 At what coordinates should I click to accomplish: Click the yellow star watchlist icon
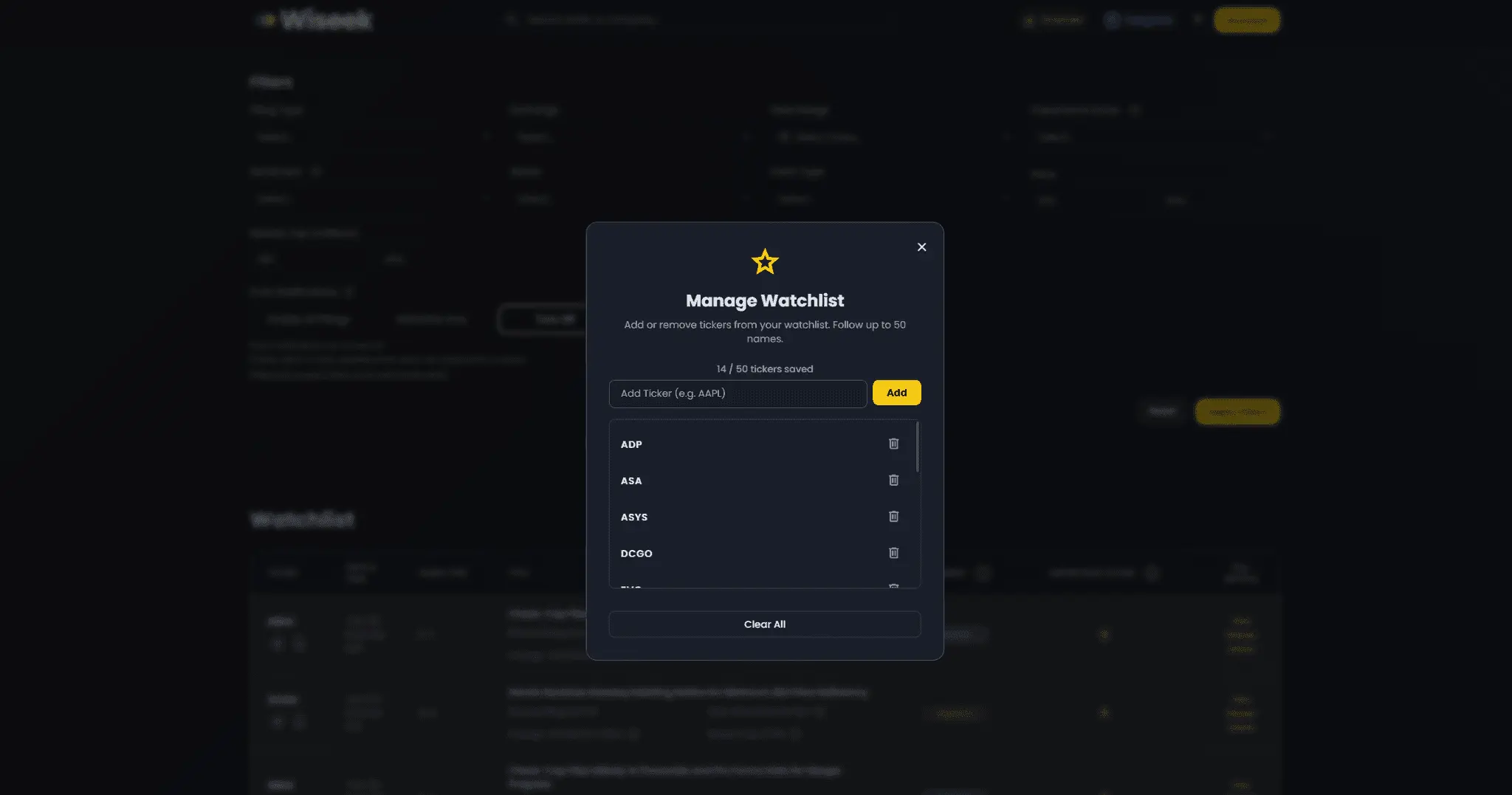[x=765, y=261]
